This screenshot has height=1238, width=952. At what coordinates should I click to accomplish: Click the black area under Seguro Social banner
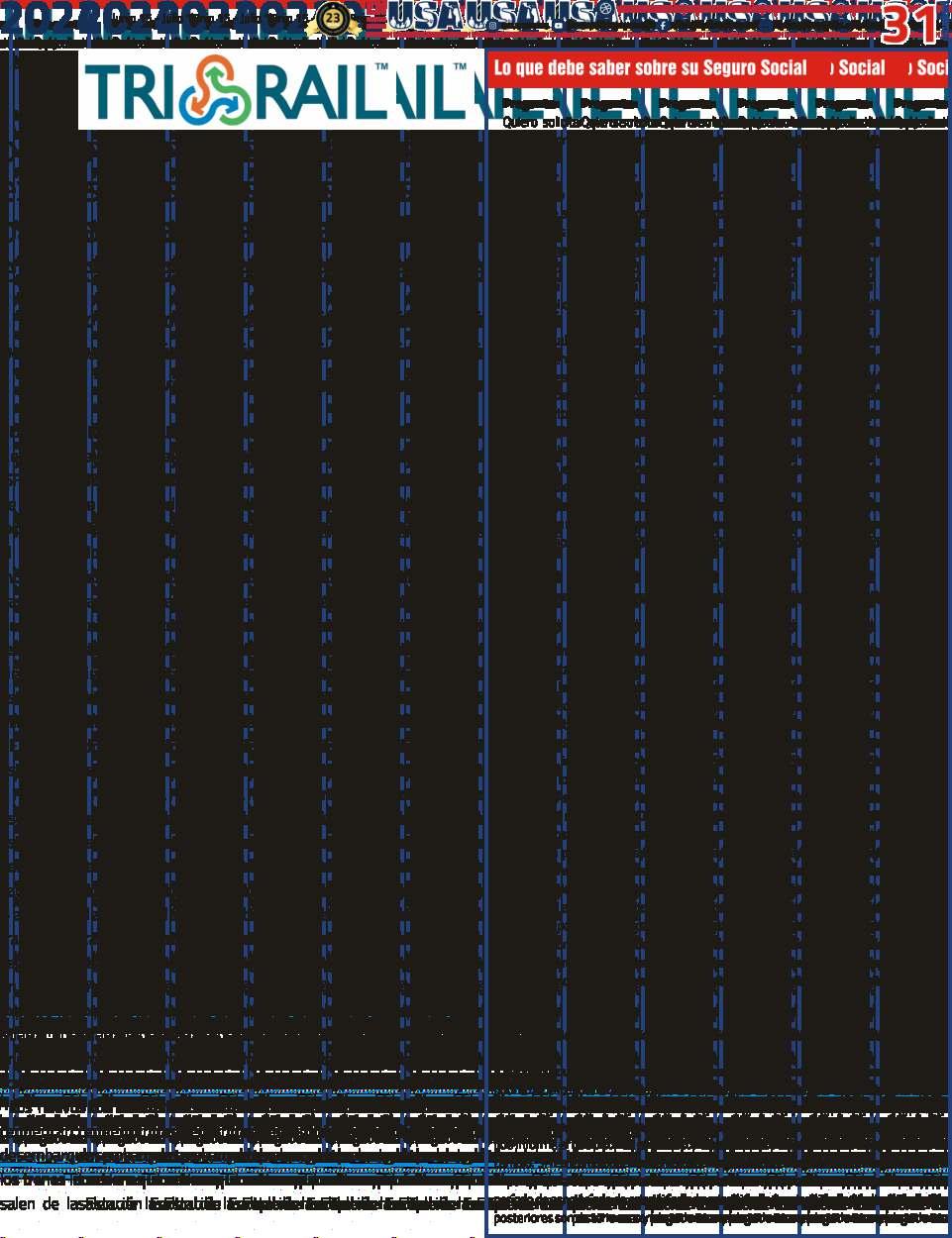point(715,594)
